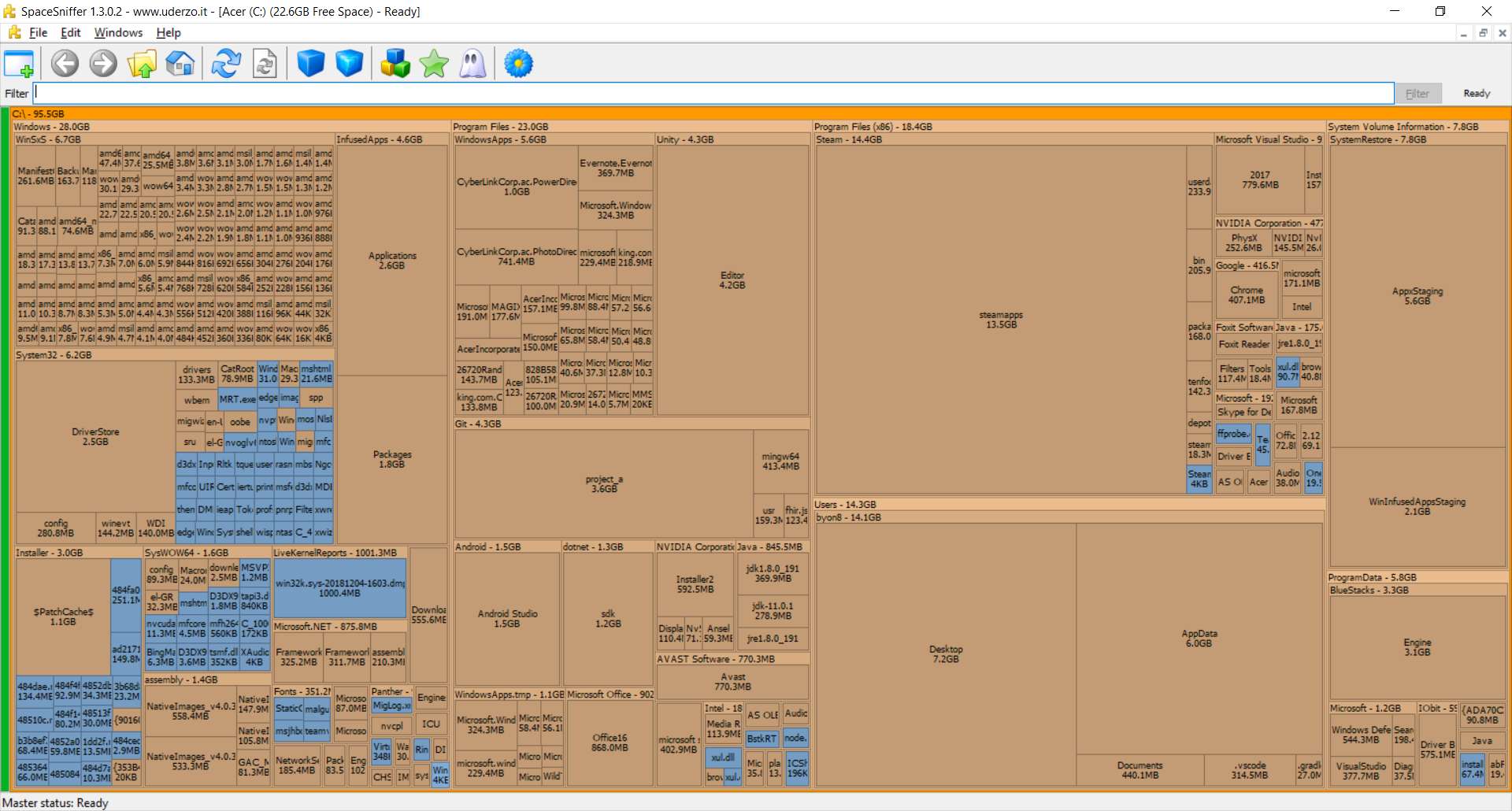Select CyberLinkCorp PowerDirector 1.0GB block
This screenshot has height=811, width=1512.
click(x=517, y=187)
